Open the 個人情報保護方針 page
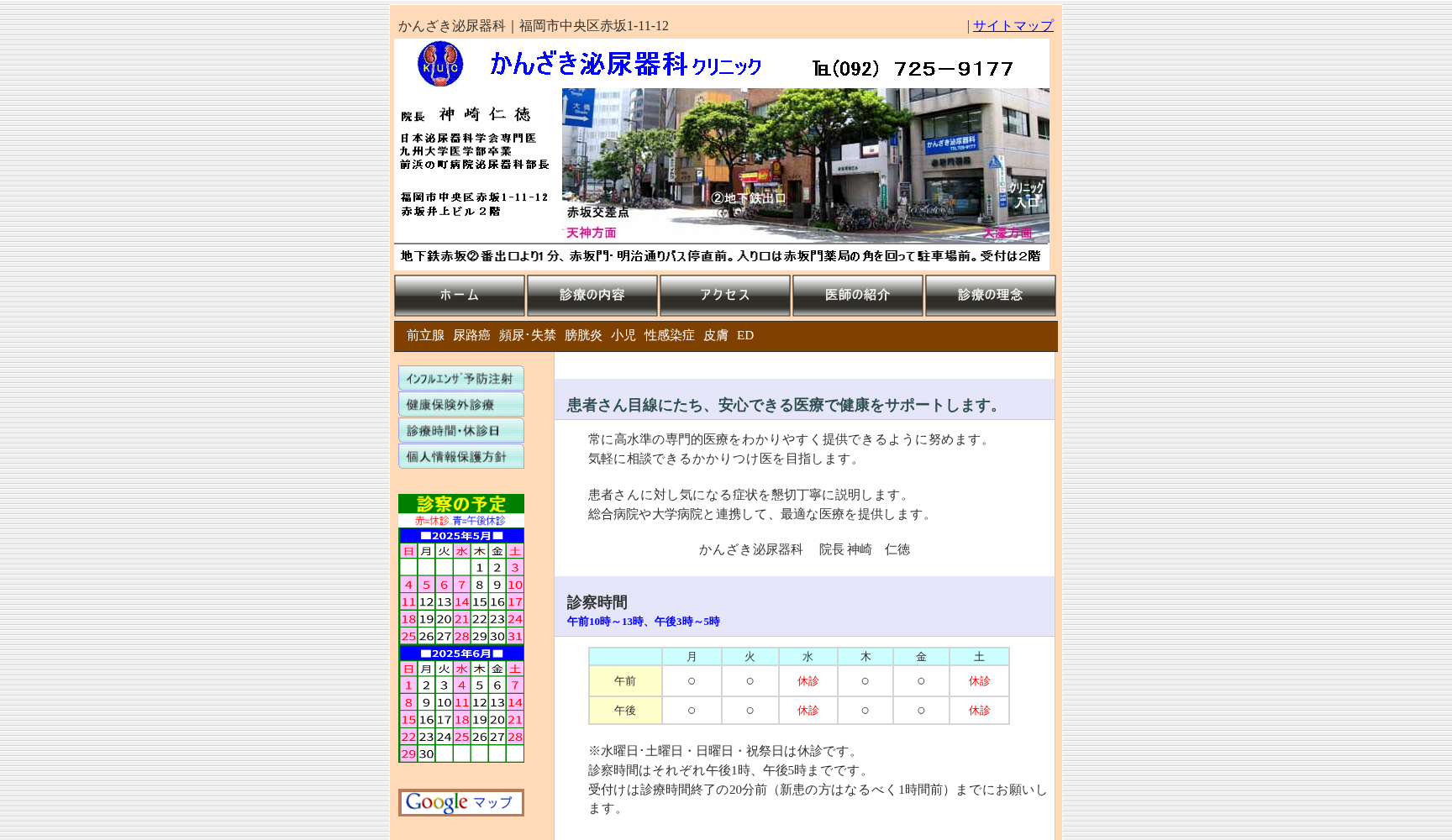The width and height of the screenshot is (1452, 840). click(460, 456)
